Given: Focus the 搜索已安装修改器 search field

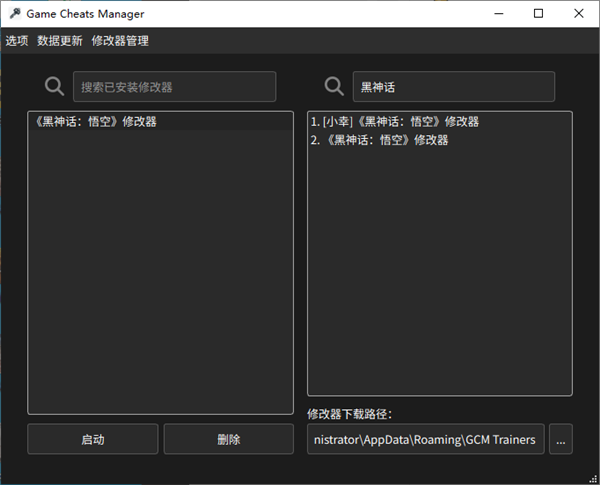Looking at the screenshot, I should [x=174, y=87].
